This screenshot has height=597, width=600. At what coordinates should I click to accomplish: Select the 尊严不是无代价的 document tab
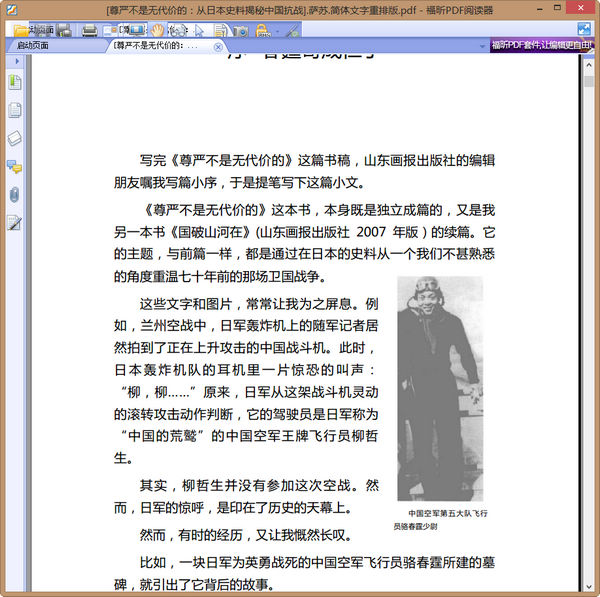pyautogui.click(x=155, y=45)
